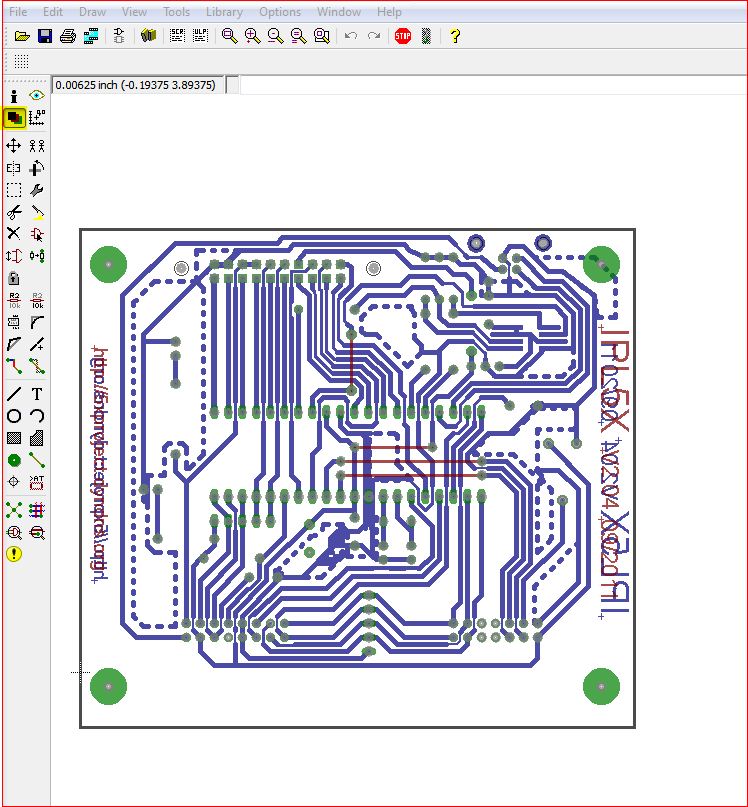Image resolution: width=748 pixels, height=807 pixels.
Task: Choose the Delete X tool
Action: pos(13,234)
